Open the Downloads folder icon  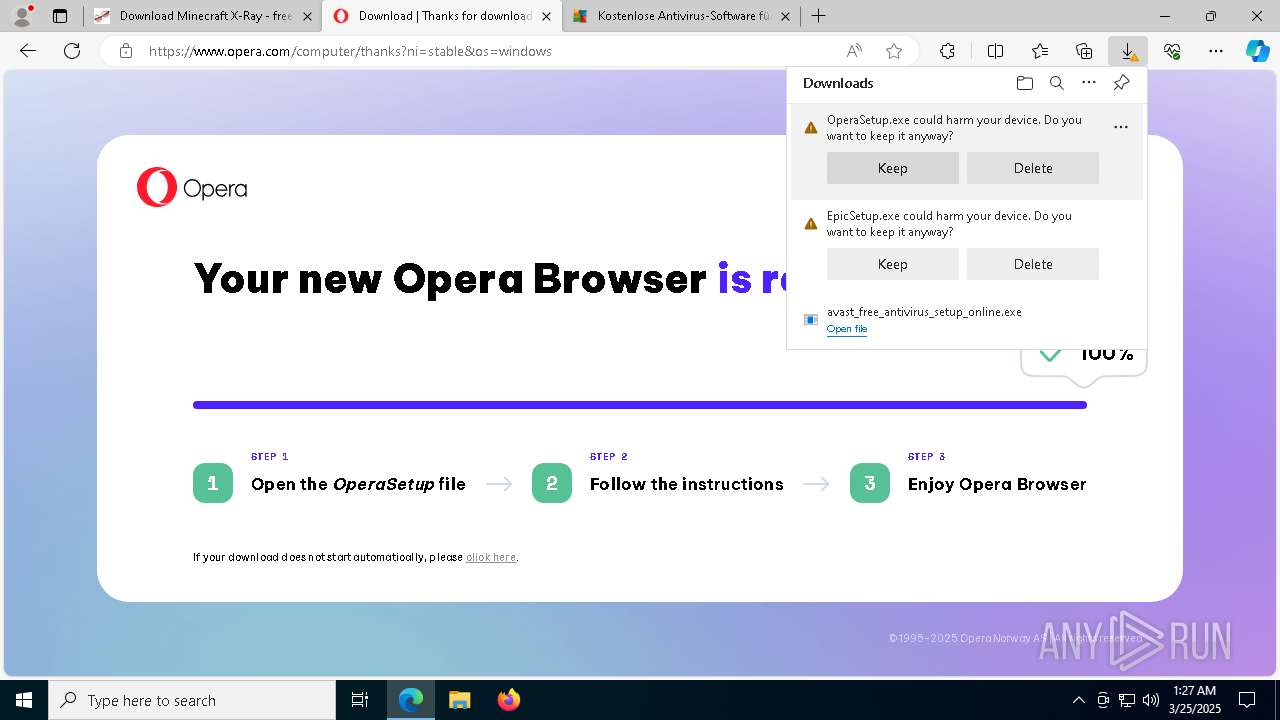tap(1024, 83)
